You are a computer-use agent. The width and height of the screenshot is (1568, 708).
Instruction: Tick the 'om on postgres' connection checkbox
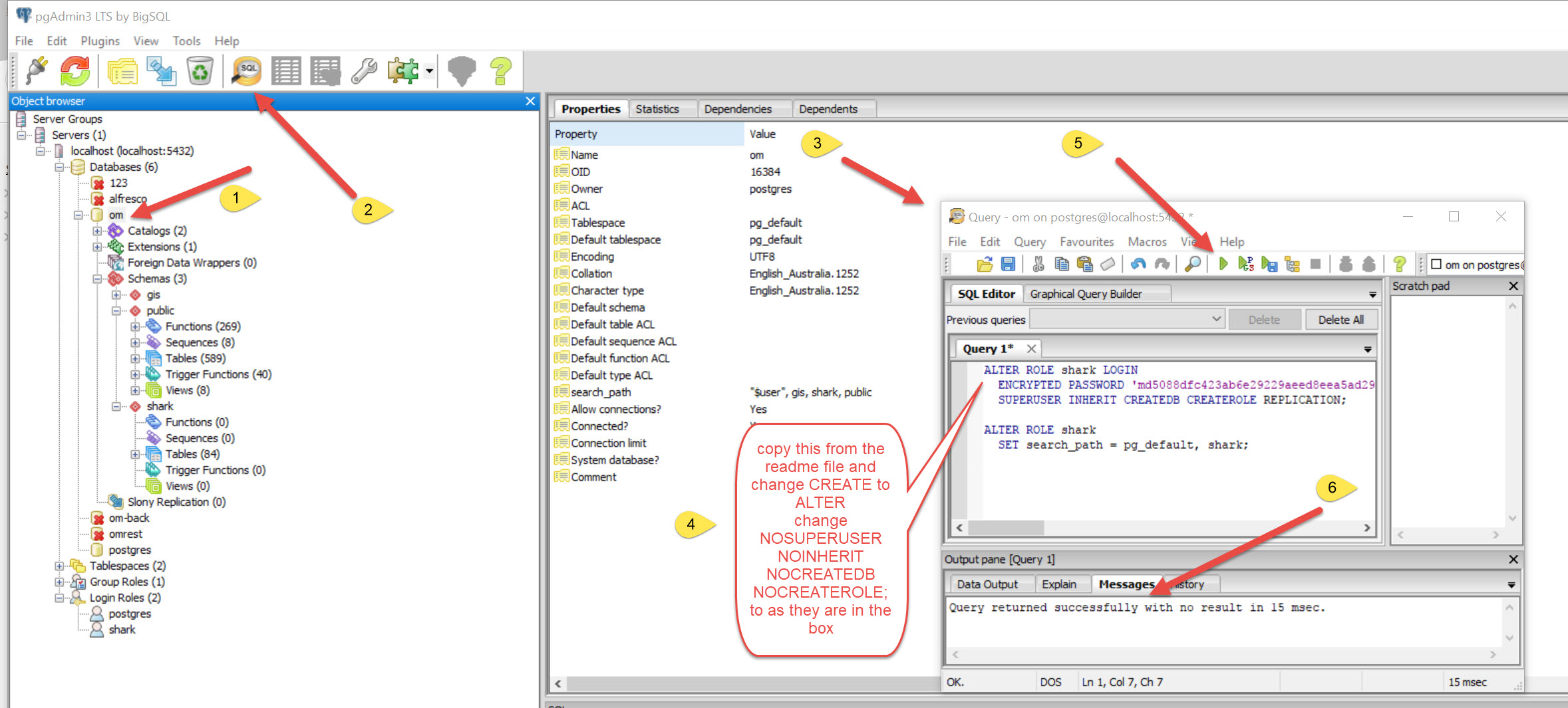point(1436,265)
